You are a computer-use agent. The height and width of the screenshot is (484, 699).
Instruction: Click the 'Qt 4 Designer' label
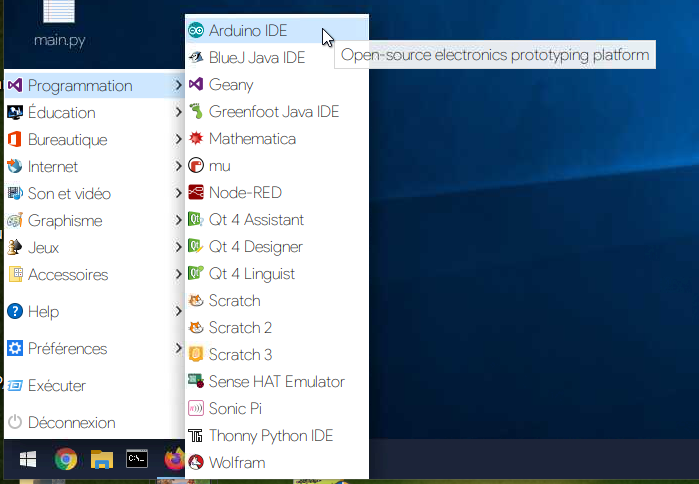coord(255,247)
